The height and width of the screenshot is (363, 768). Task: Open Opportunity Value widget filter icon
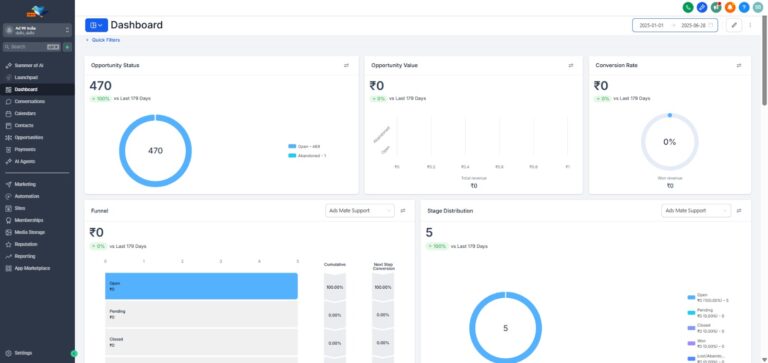pos(571,65)
